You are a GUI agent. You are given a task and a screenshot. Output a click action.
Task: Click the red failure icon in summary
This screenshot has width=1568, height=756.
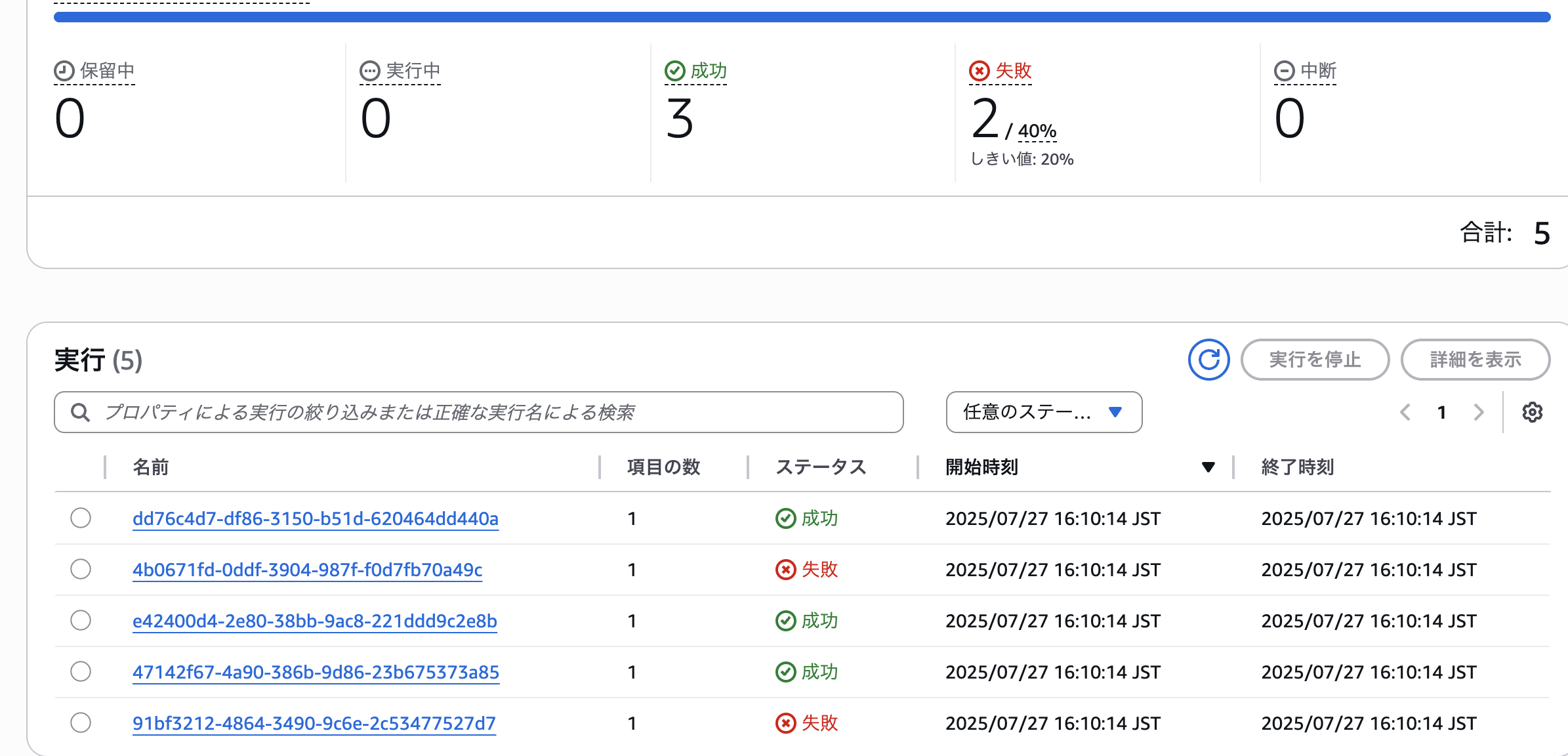tap(980, 71)
